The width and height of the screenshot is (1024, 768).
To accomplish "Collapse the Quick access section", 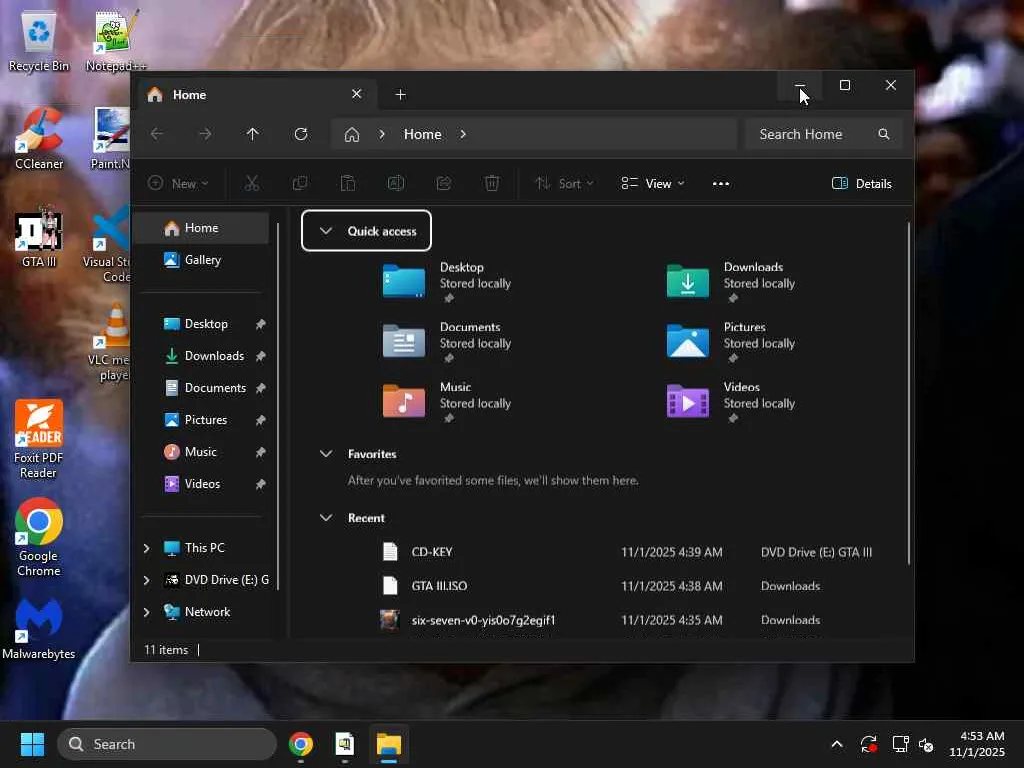I will click(326, 231).
